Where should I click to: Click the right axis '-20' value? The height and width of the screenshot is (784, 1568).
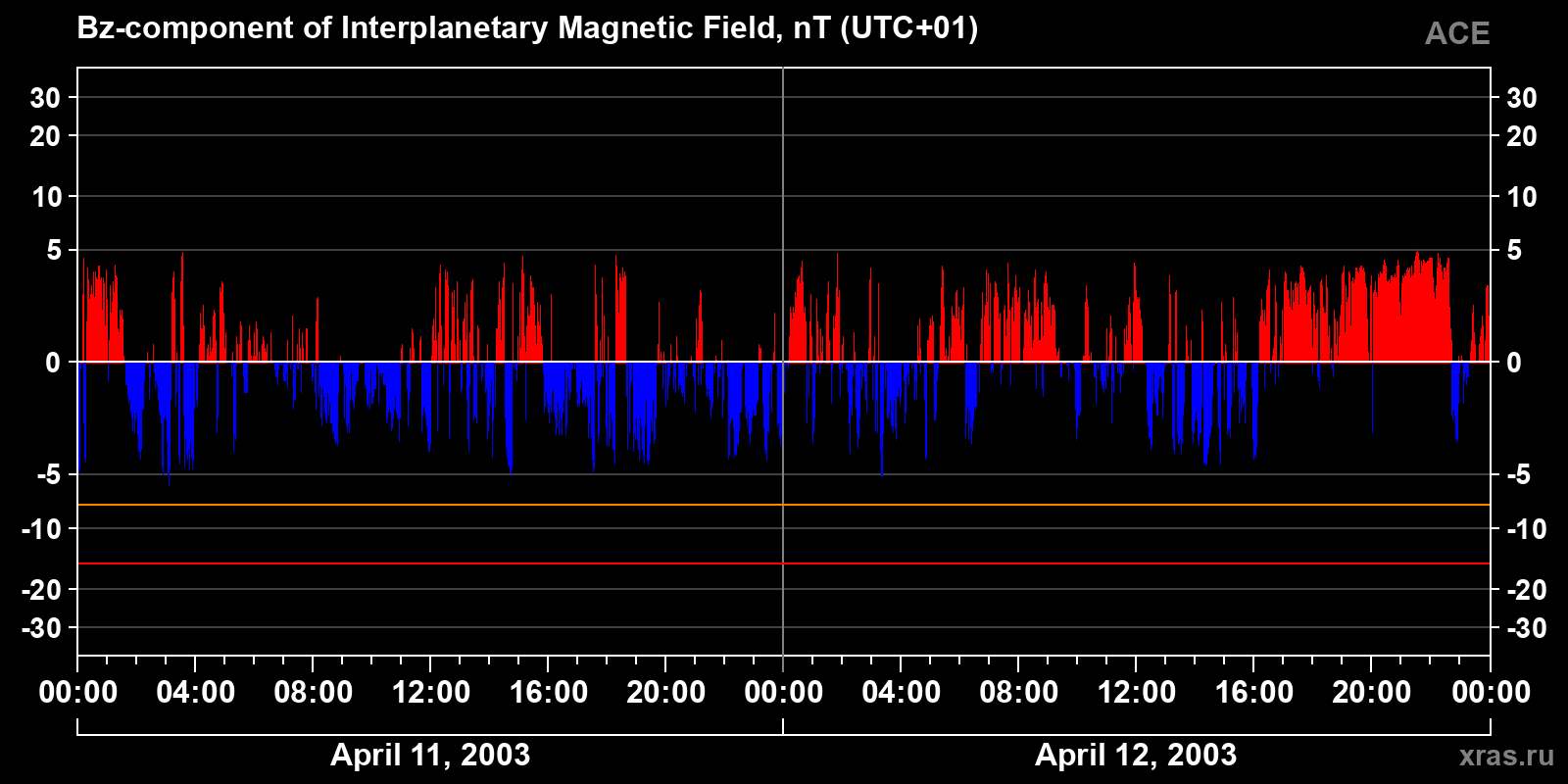tap(1527, 590)
